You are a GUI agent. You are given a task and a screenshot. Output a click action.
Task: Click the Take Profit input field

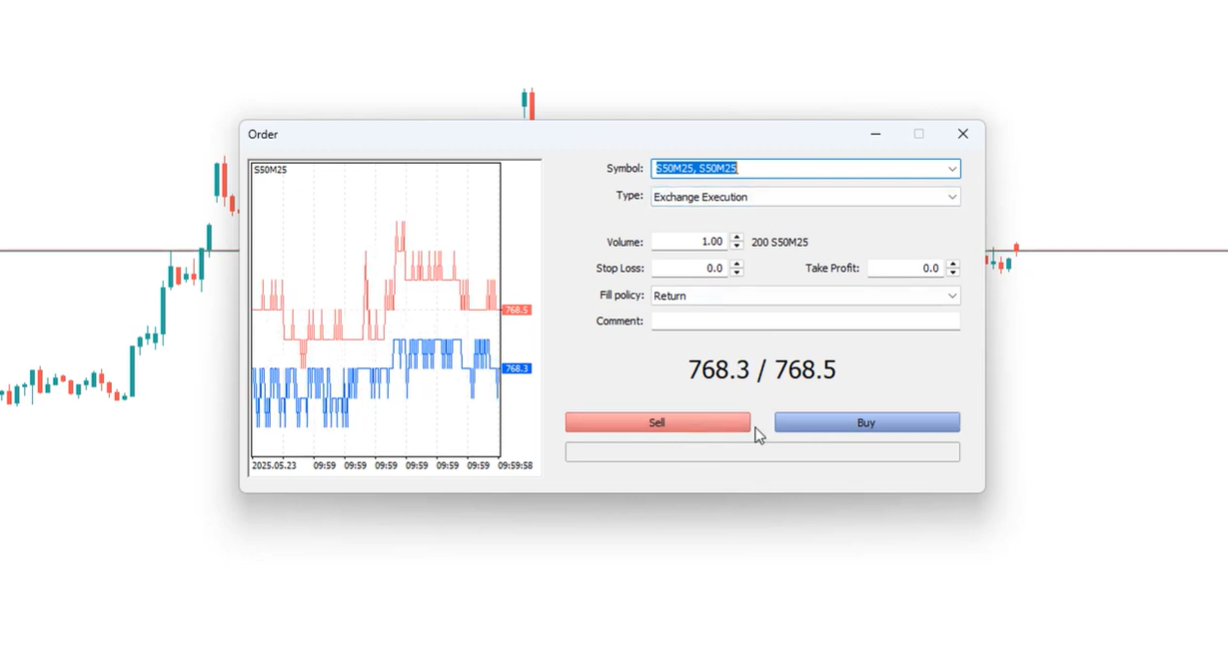click(906, 268)
